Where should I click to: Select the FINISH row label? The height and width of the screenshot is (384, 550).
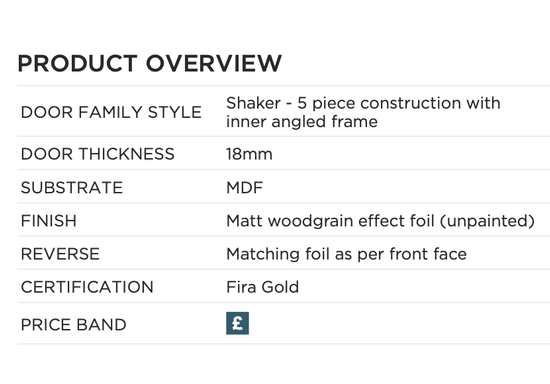point(49,221)
